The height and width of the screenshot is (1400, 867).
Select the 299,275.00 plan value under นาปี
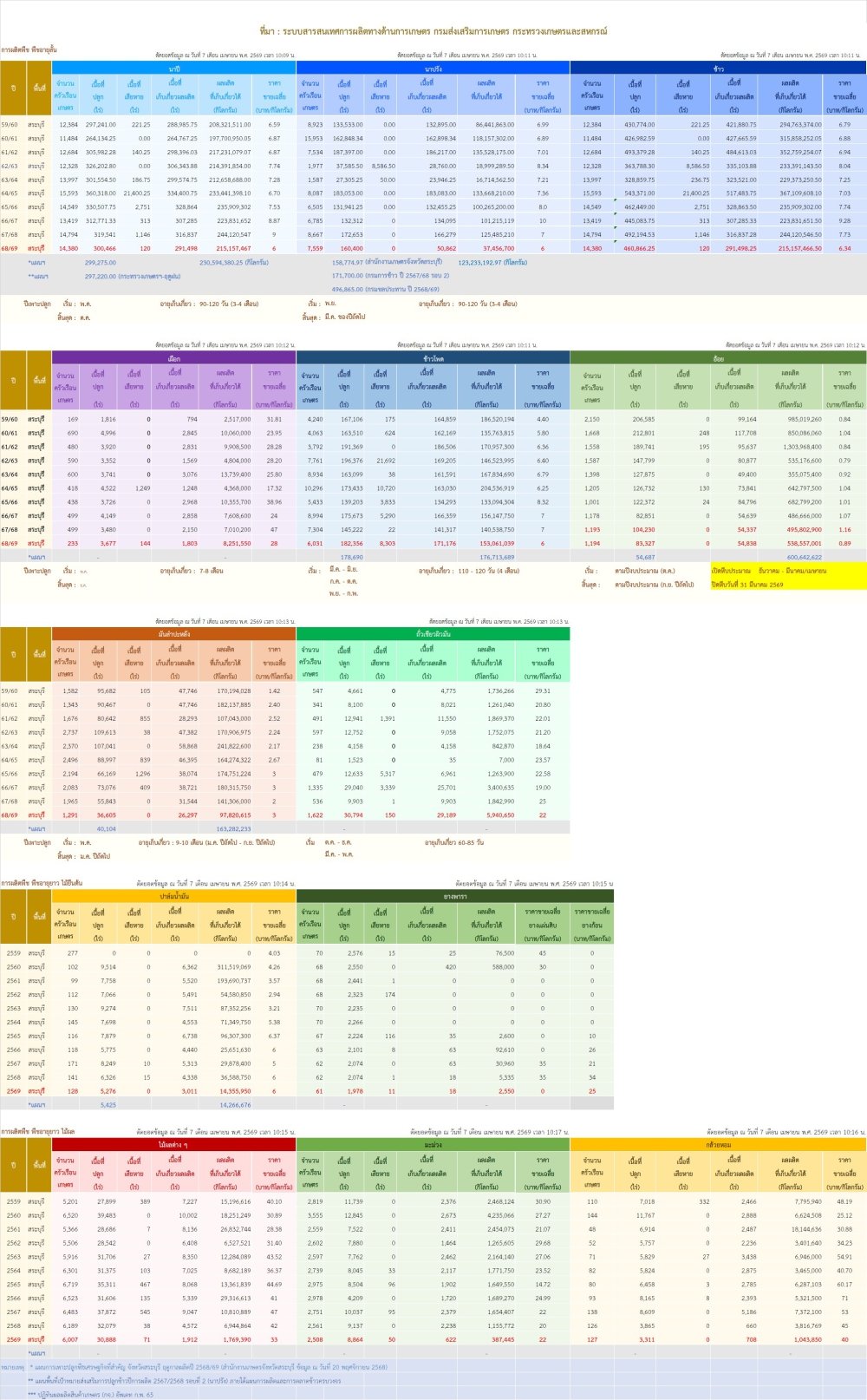click(x=101, y=262)
